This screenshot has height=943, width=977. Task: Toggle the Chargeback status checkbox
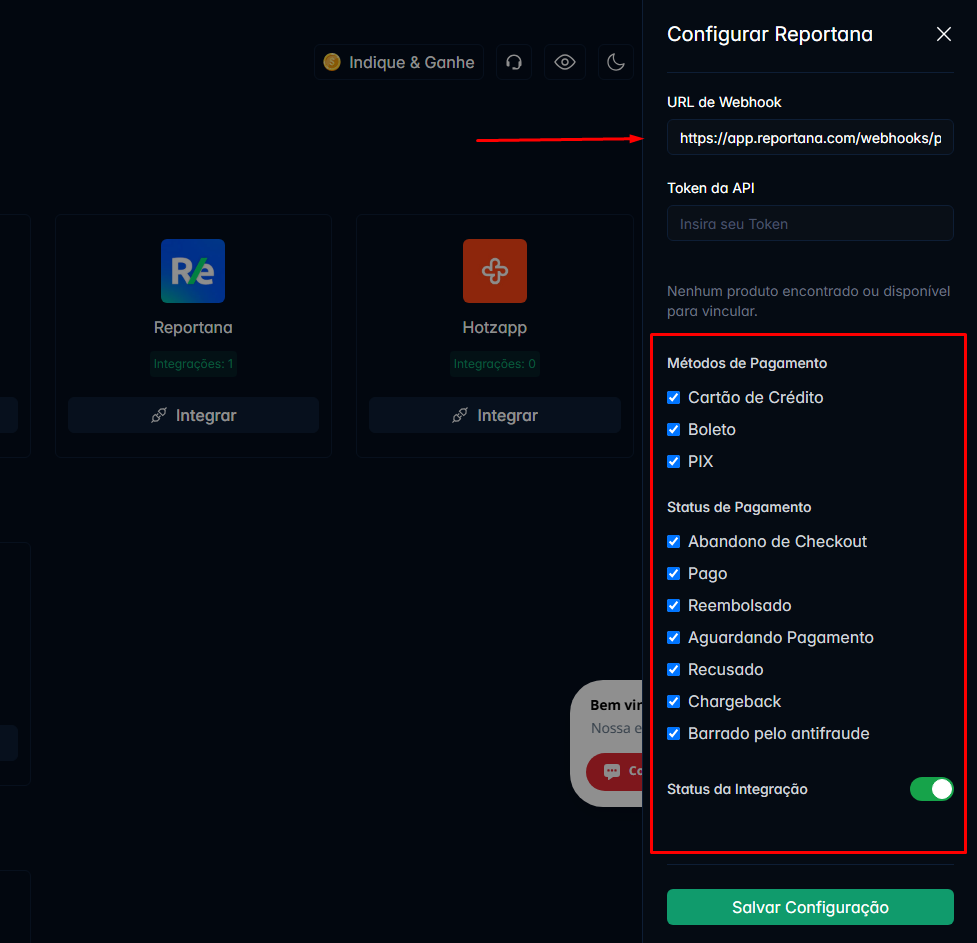click(x=674, y=702)
